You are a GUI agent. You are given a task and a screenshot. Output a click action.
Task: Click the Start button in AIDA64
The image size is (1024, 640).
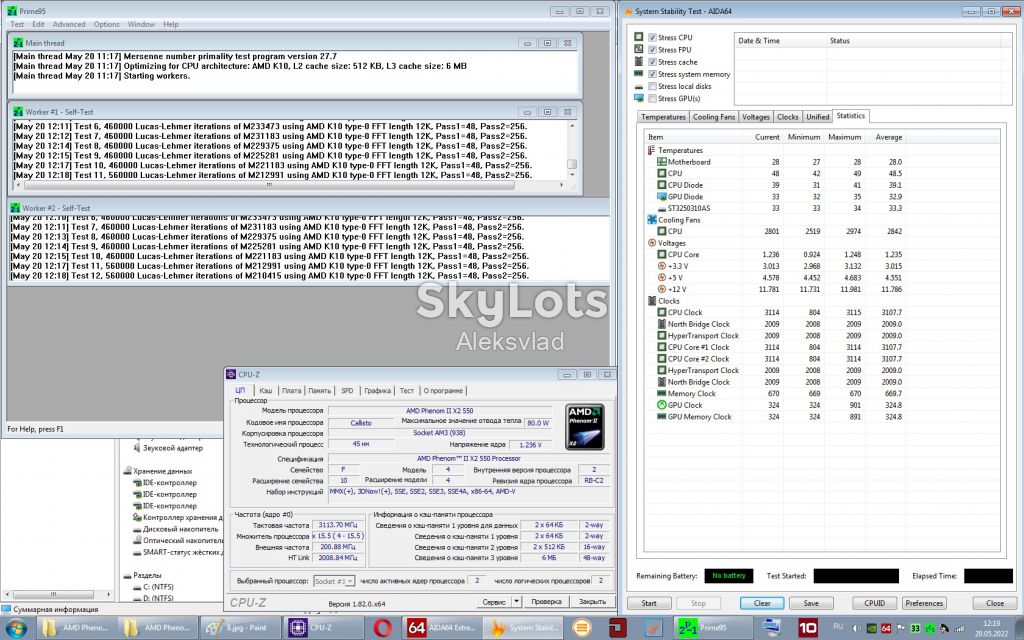pos(649,603)
